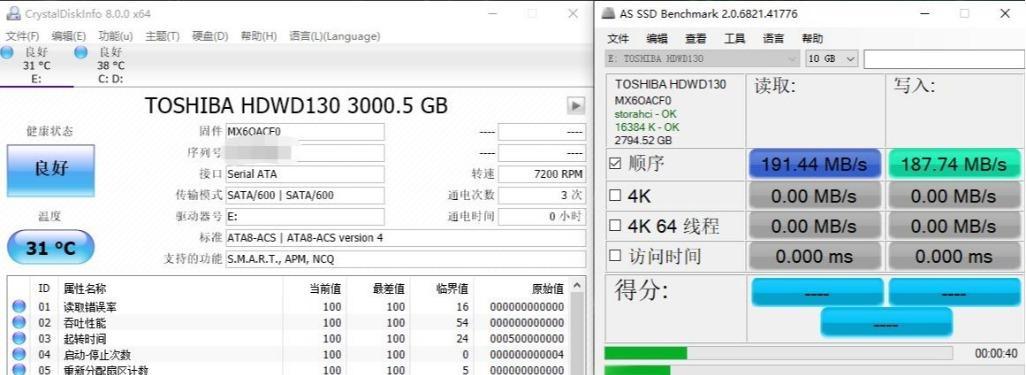This screenshot has height=375, width=1026.
Task: Click the write score result box
Action: 955,292
